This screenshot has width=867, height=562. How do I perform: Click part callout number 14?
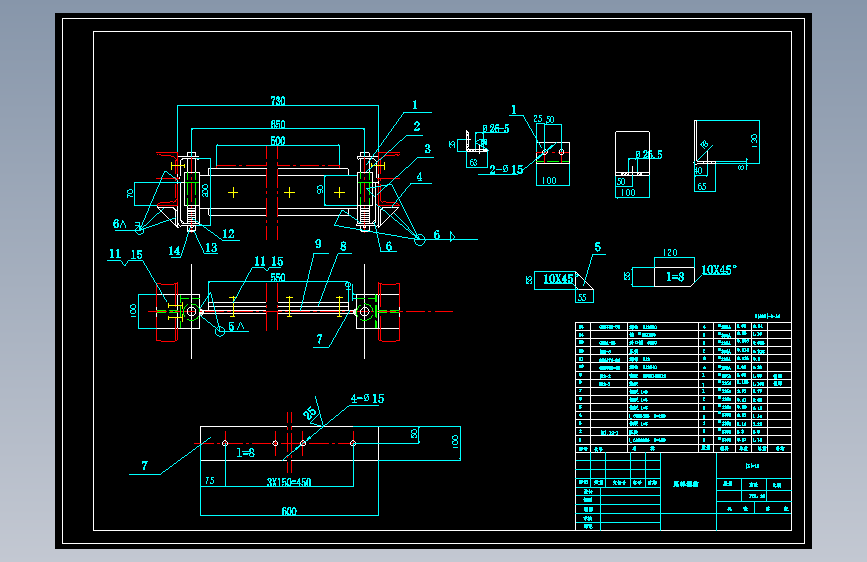pos(174,251)
